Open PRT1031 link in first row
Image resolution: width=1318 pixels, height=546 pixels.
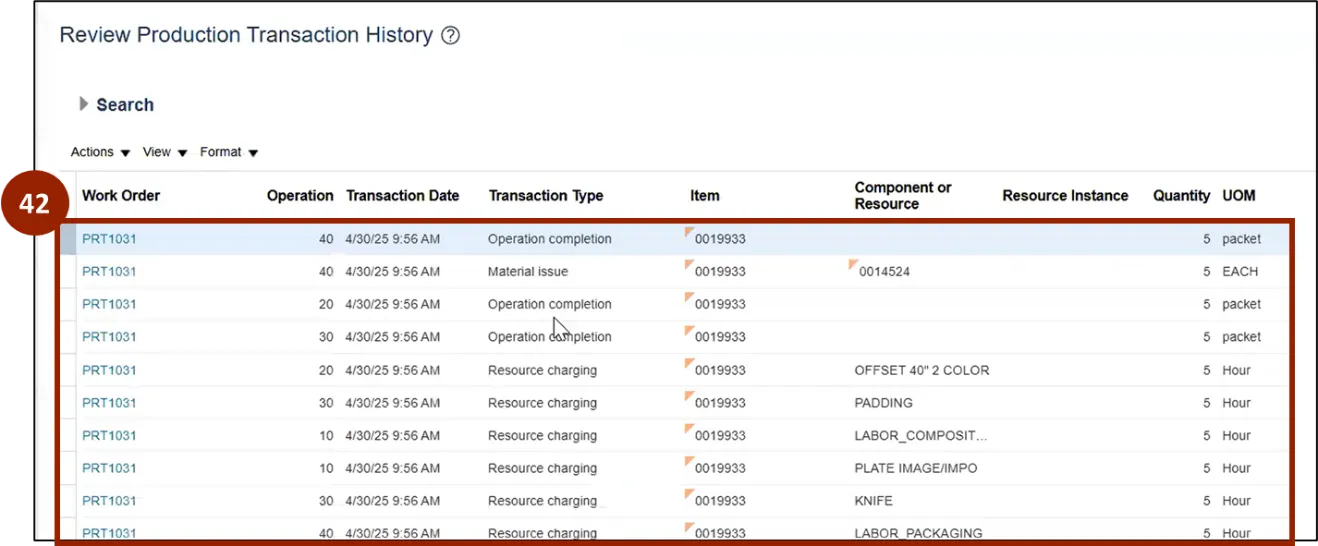(x=109, y=239)
